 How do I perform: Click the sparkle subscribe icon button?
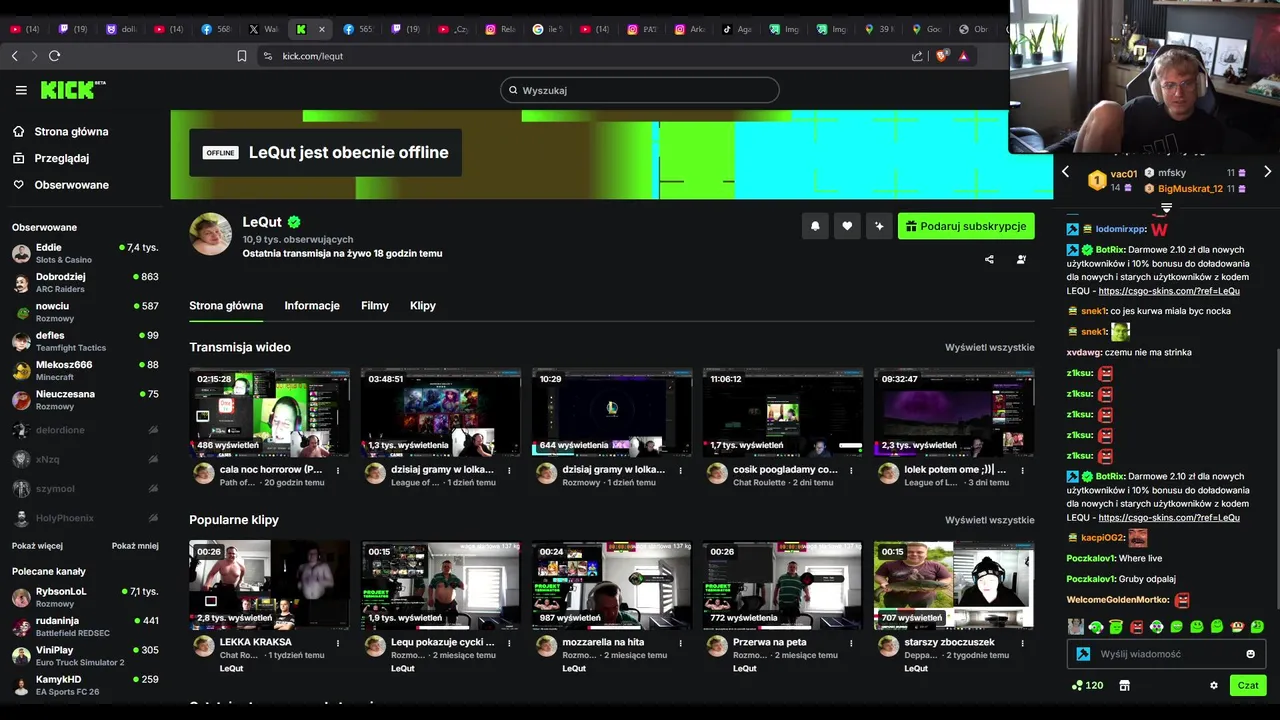pyautogui.click(x=879, y=226)
